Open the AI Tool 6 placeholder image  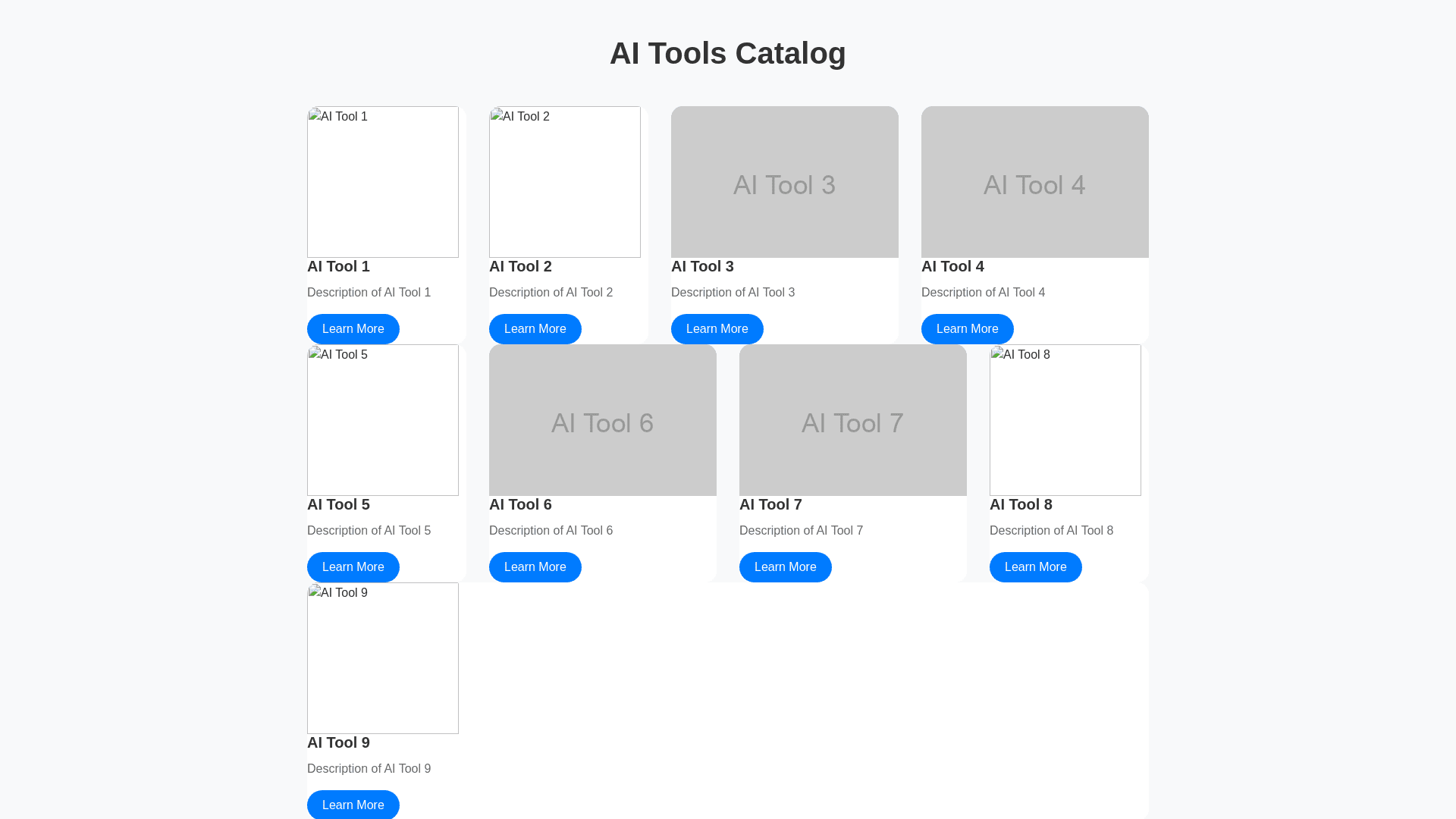[602, 420]
